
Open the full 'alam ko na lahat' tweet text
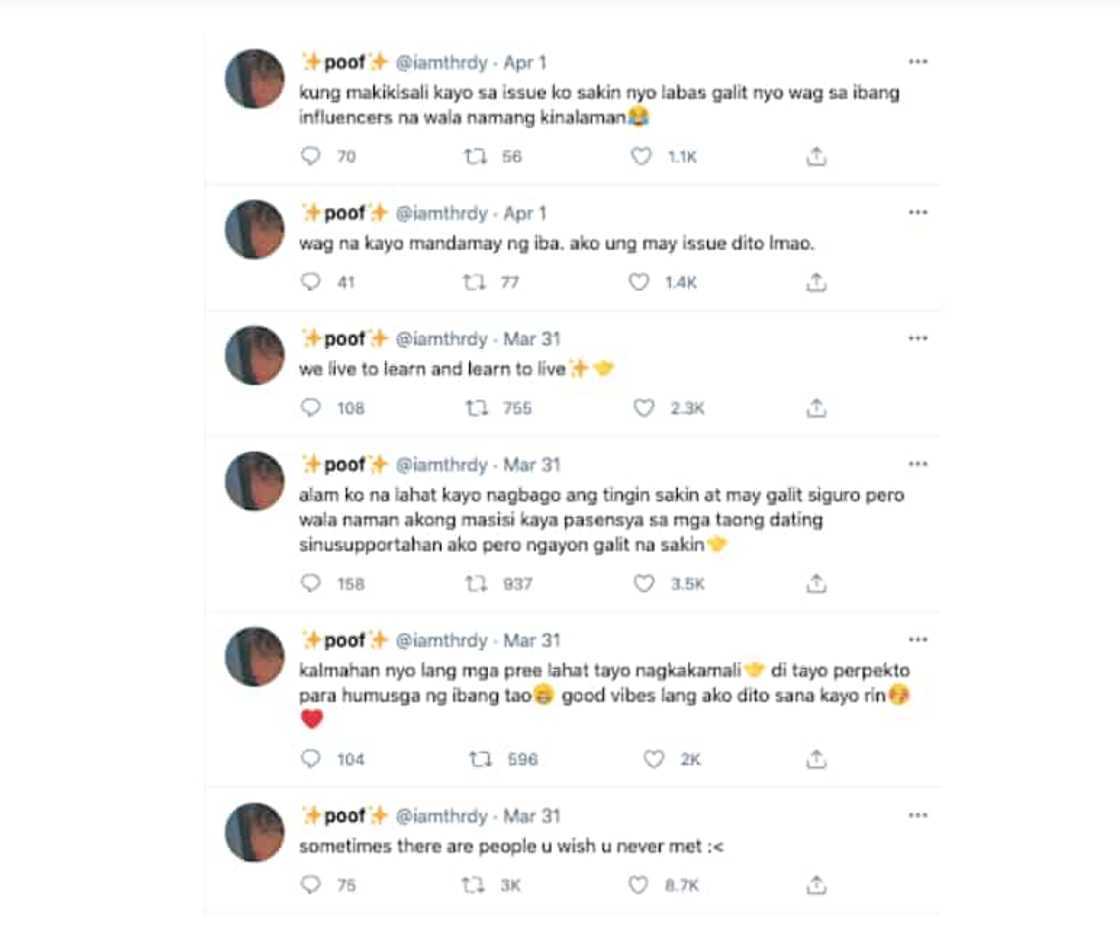click(600, 519)
